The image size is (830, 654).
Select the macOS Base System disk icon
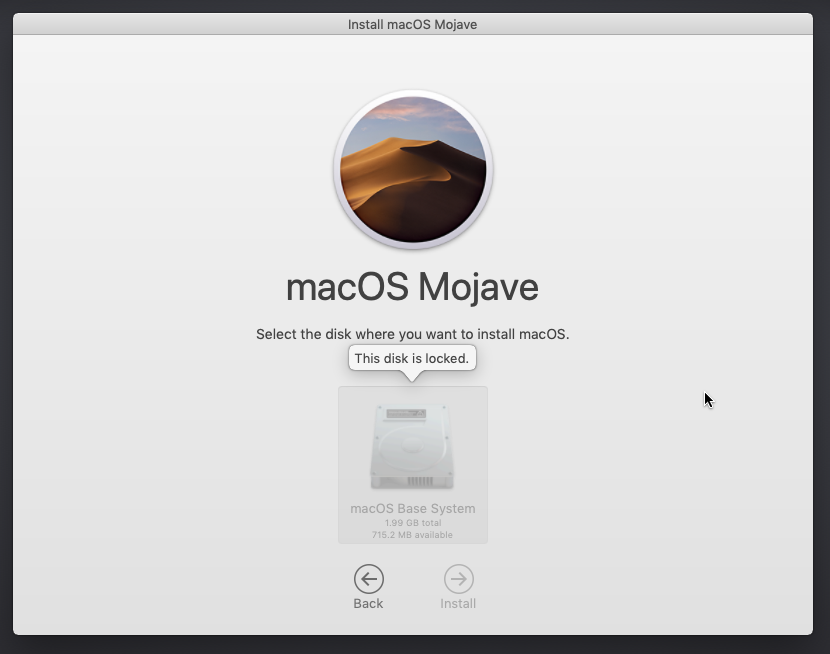click(x=412, y=447)
